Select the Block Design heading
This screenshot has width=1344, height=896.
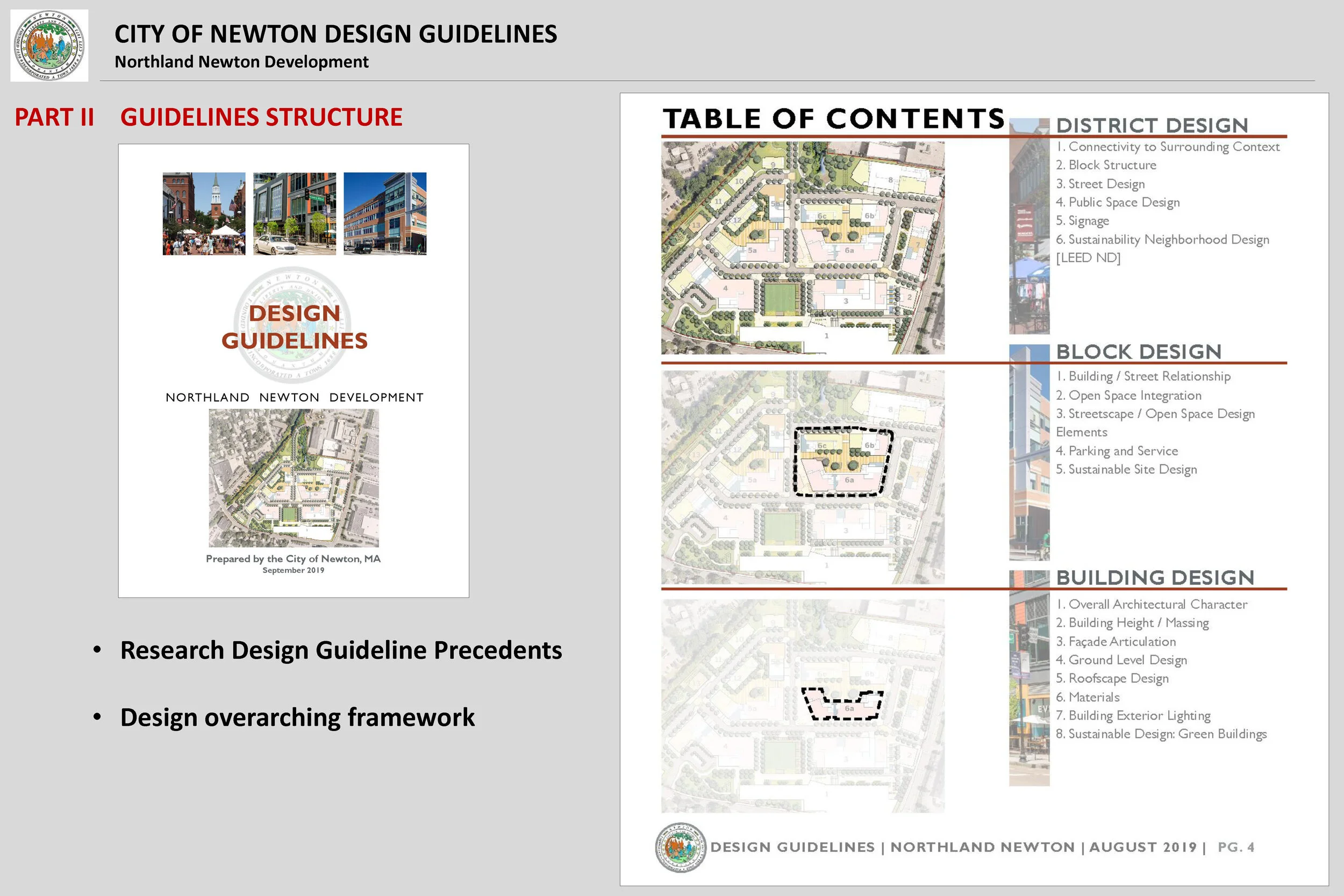[x=1138, y=352]
